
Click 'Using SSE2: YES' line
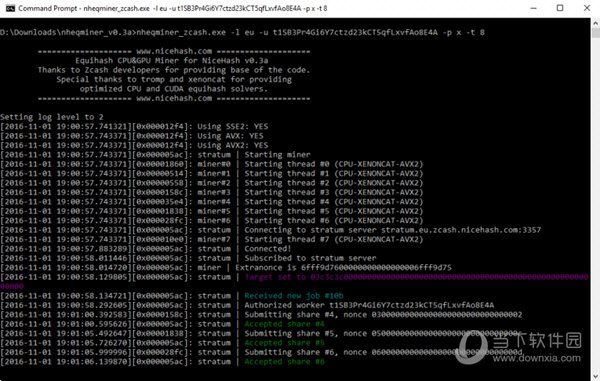pos(134,127)
